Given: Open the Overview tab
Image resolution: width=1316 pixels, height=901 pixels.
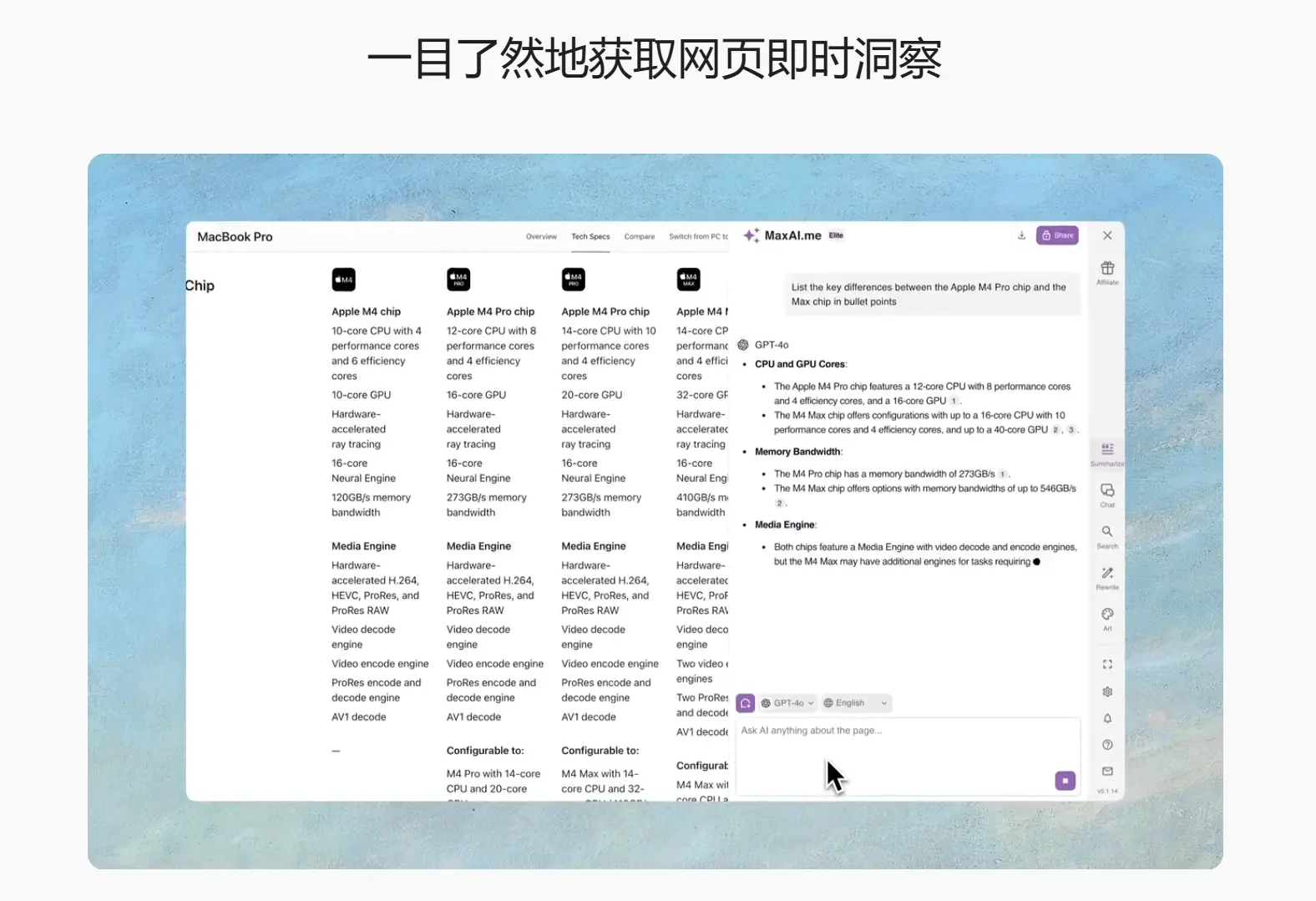Looking at the screenshot, I should [541, 237].
